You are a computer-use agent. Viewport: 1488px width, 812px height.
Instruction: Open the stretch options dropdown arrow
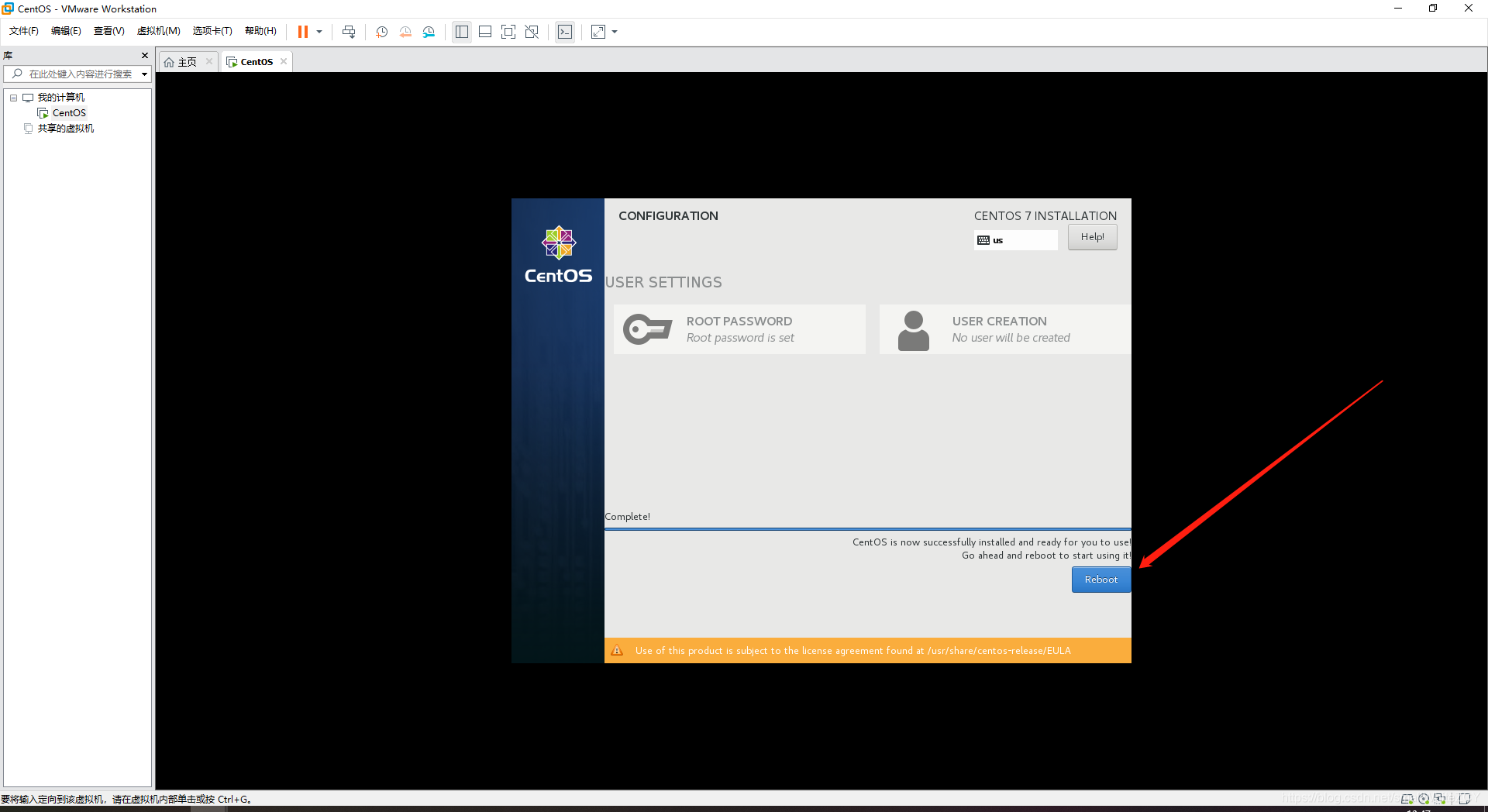point(615,32)
